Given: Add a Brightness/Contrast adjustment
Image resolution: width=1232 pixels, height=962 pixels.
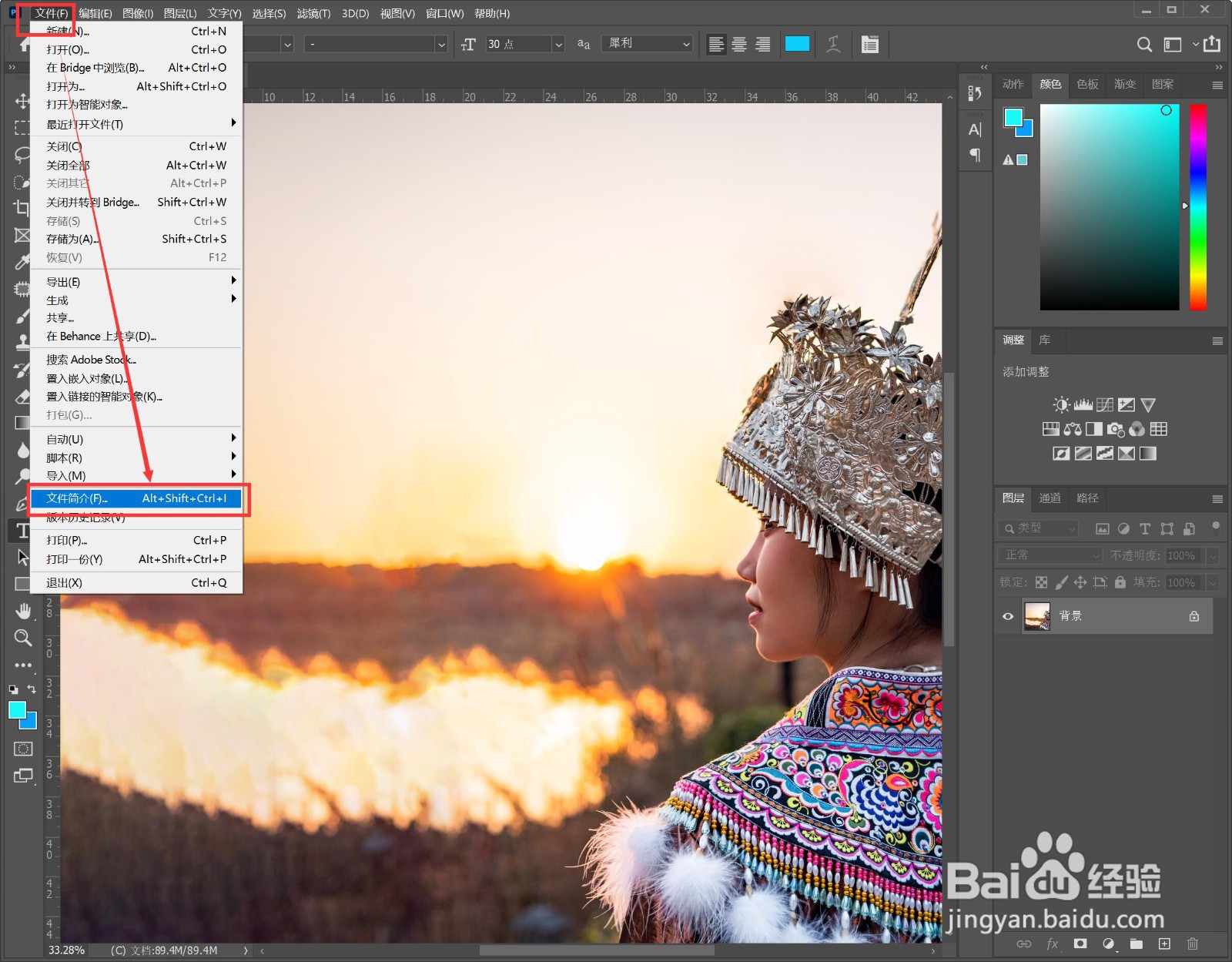Looking at the screenshot, I should (x=1061, y=405).
